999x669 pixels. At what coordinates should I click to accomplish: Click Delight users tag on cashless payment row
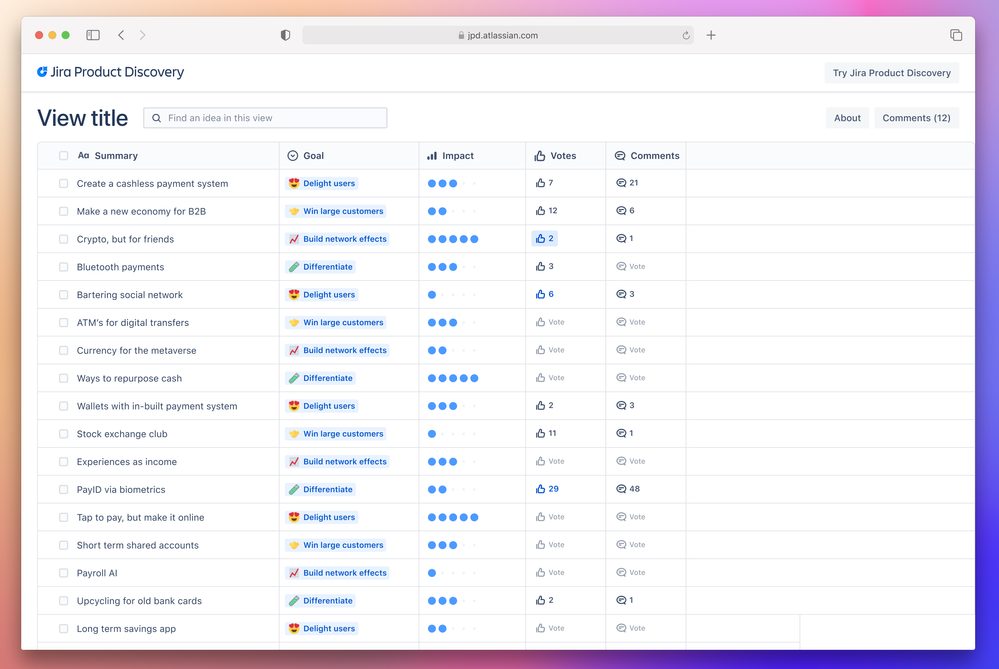(322, 183)
